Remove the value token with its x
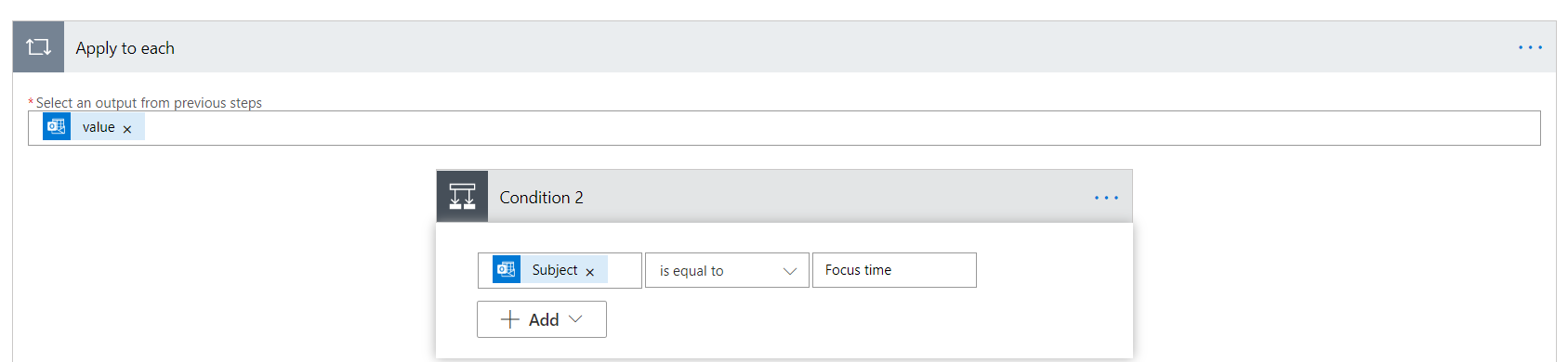 (127, 129)
